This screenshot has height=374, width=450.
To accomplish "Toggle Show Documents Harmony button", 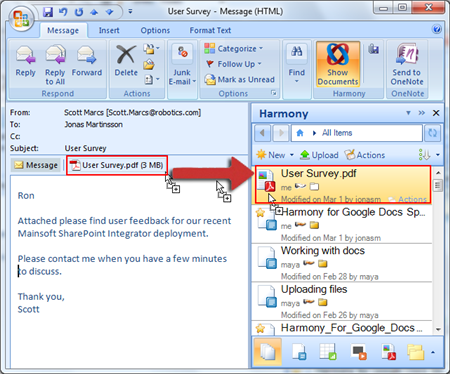I will 338,65.
